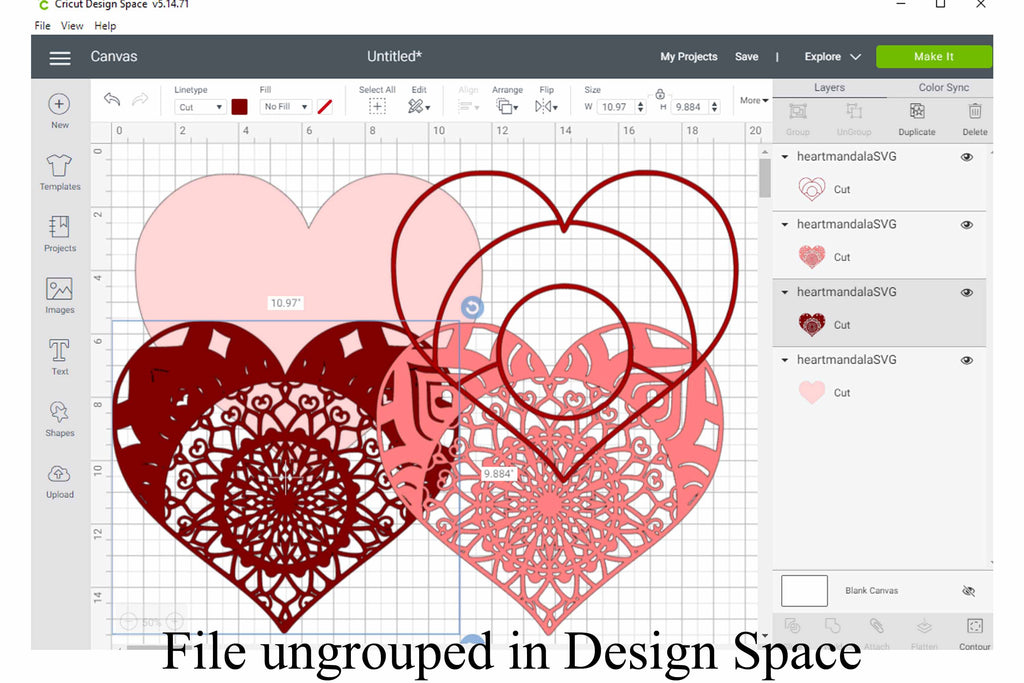Screen dimensions: 1024x683
Task: Redo the last action
Action: point(140,99)
